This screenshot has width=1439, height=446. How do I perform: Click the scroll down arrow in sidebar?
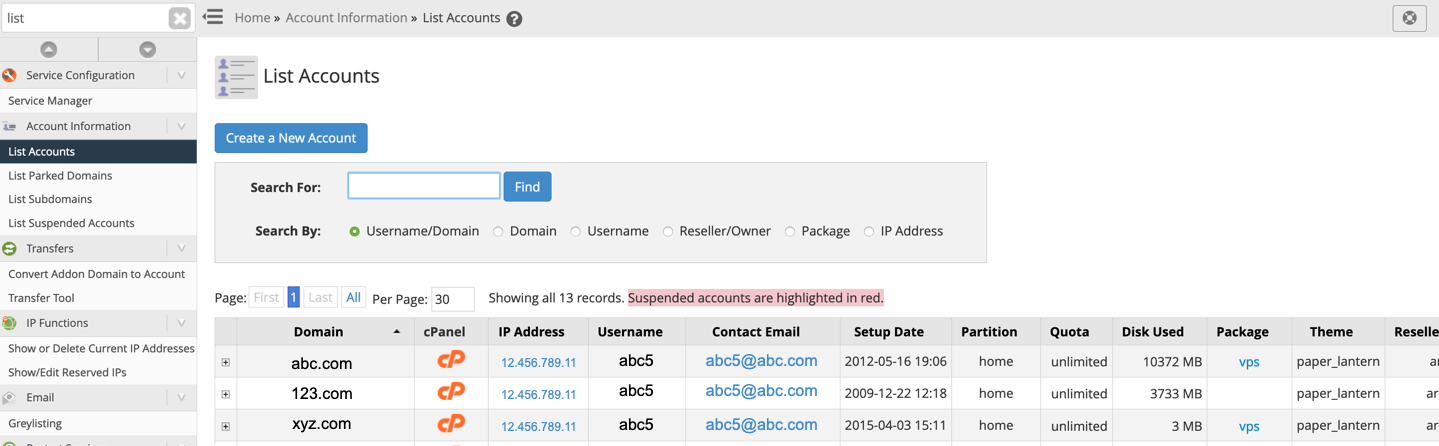[147, 49]
